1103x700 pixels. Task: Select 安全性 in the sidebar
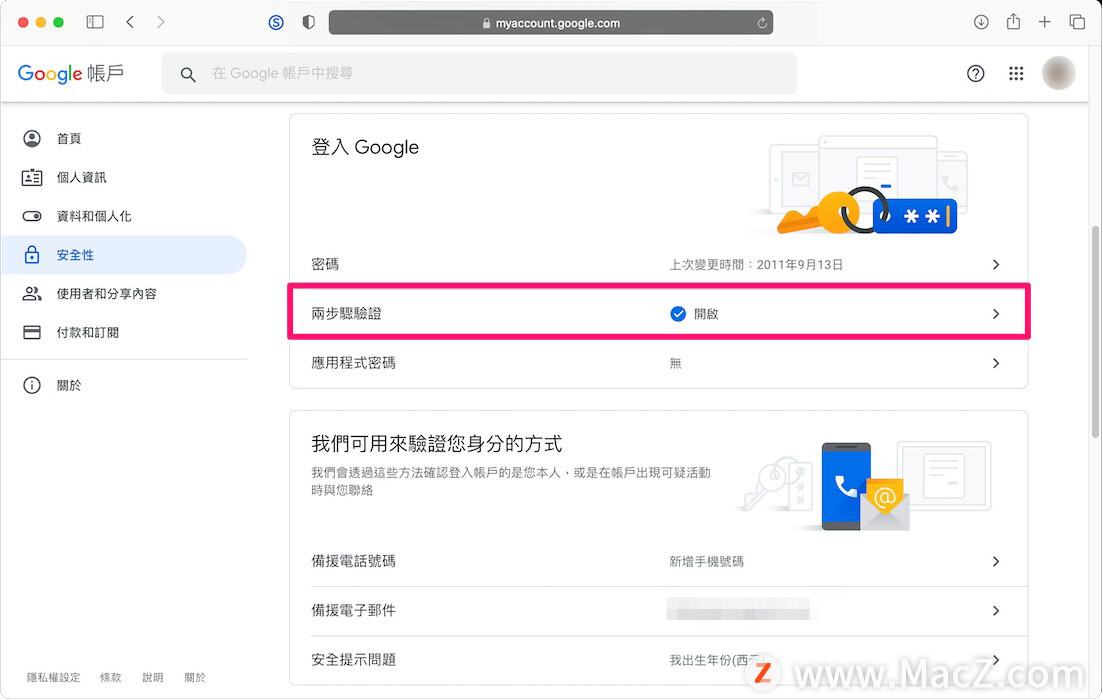point(124,255)
